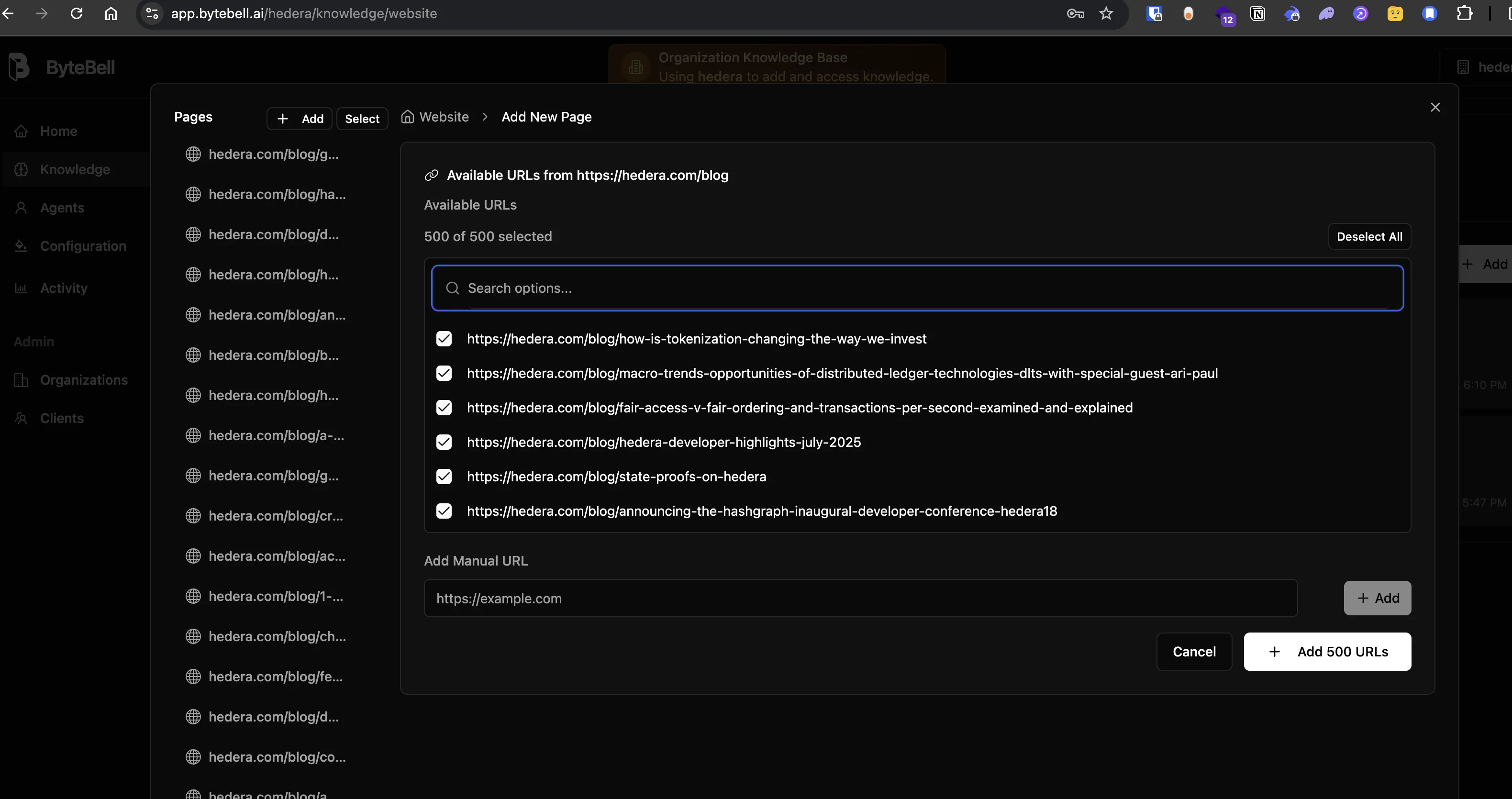Click the magnifier icon in search box
1512x799 pixels.
tap(452, 288)
